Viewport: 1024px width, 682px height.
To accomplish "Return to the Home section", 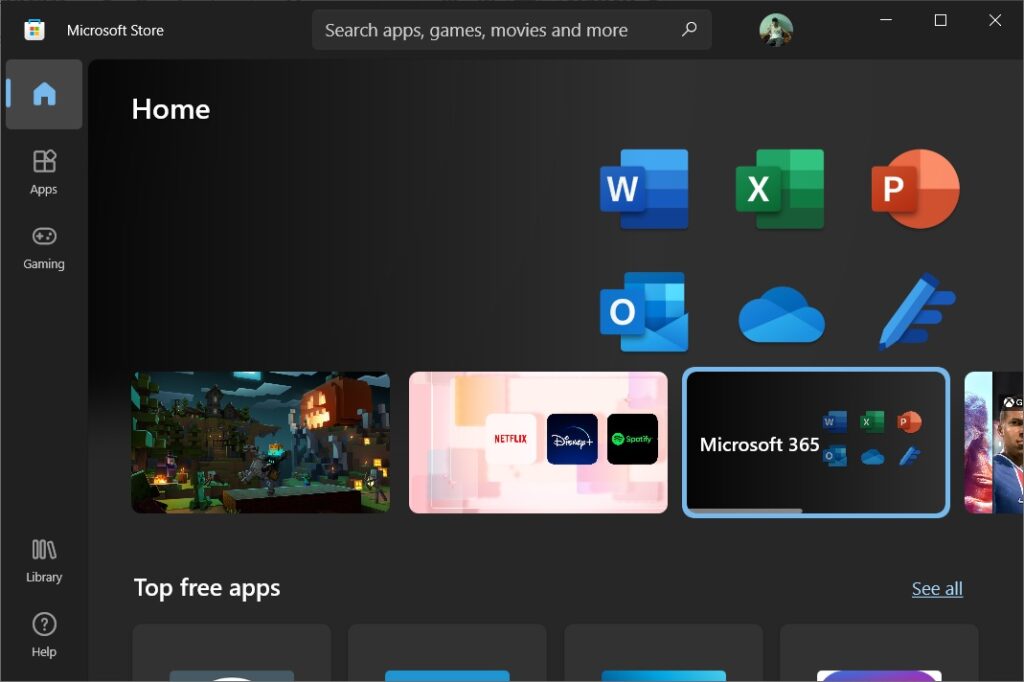I will pos(43,94).
